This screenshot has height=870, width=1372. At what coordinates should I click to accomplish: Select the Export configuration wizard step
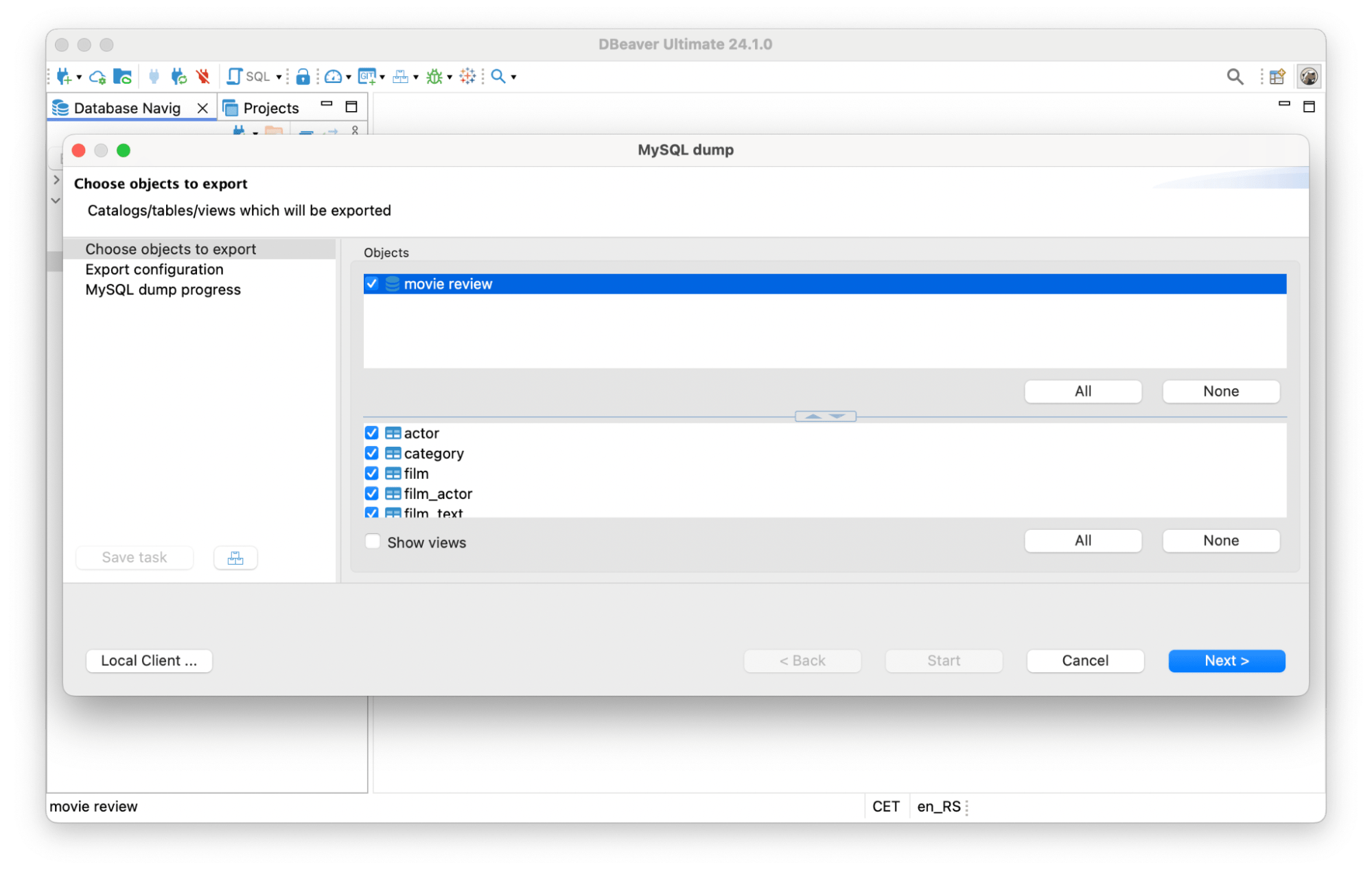(154, 269)
